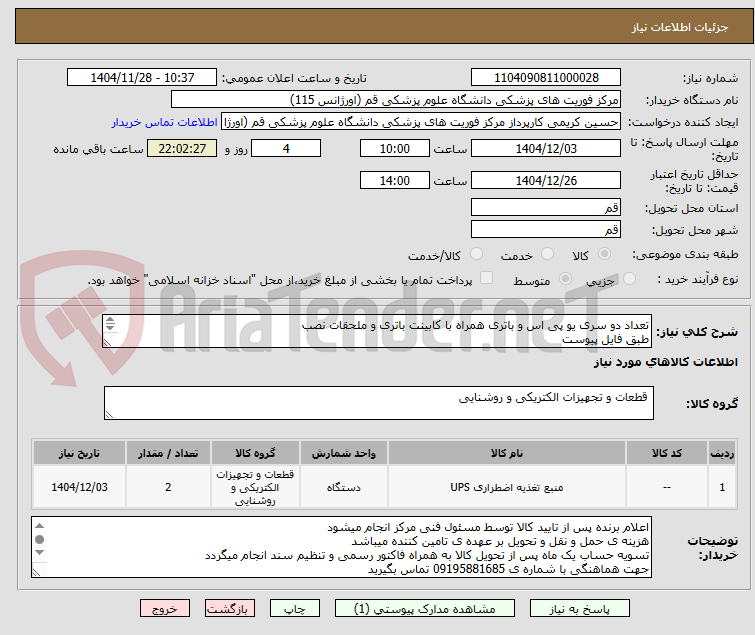Click up arrow in شرح کلی نیاز scrollbar
755x635 pixels.
click(x=110, y=320)
